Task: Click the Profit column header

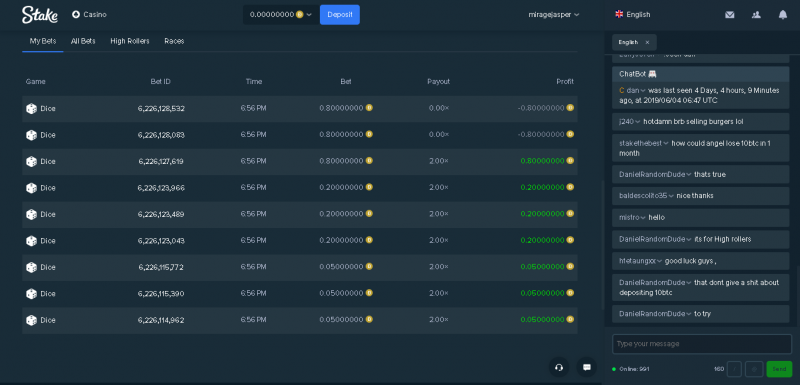Action: point(565,82)
